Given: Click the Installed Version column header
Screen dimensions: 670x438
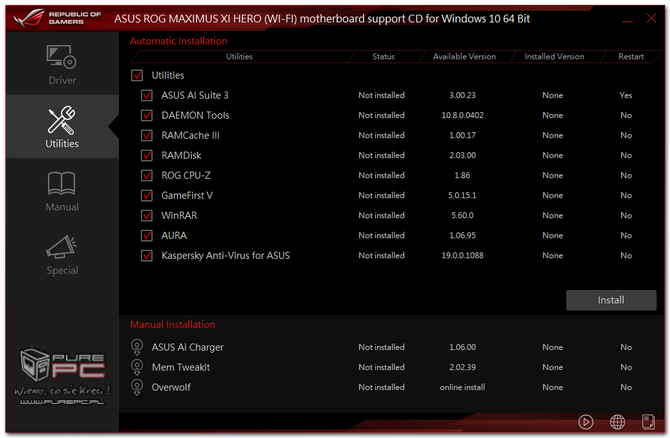Looking at the screenshot, I should point(554,56).
